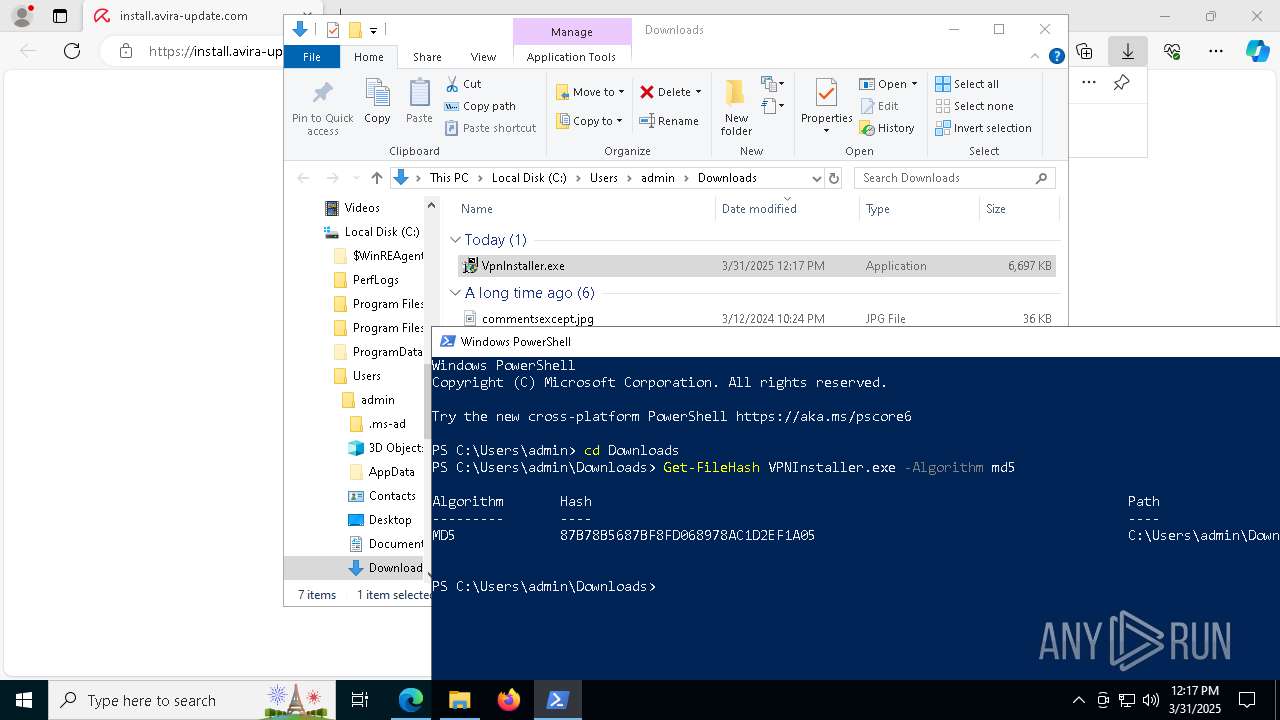Open File Explorer taskbar icon
1280x720 pixels.
(459, 700)
